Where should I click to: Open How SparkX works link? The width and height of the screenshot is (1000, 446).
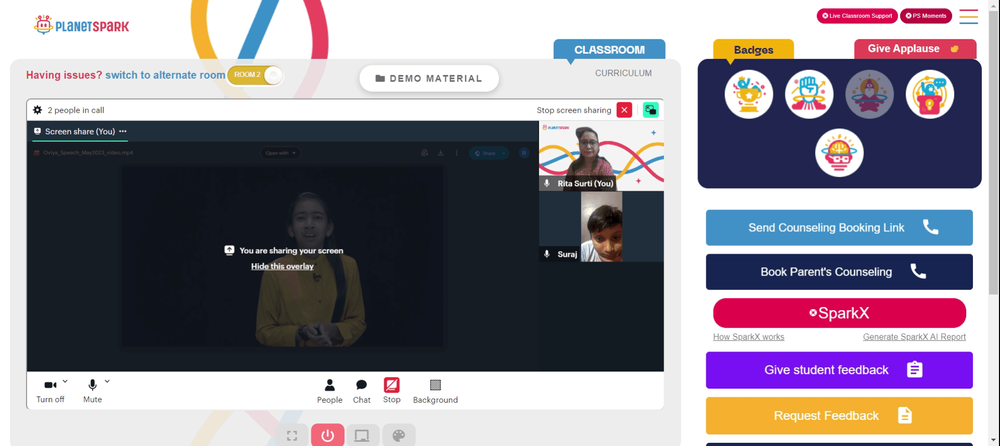tap(749, 337)
